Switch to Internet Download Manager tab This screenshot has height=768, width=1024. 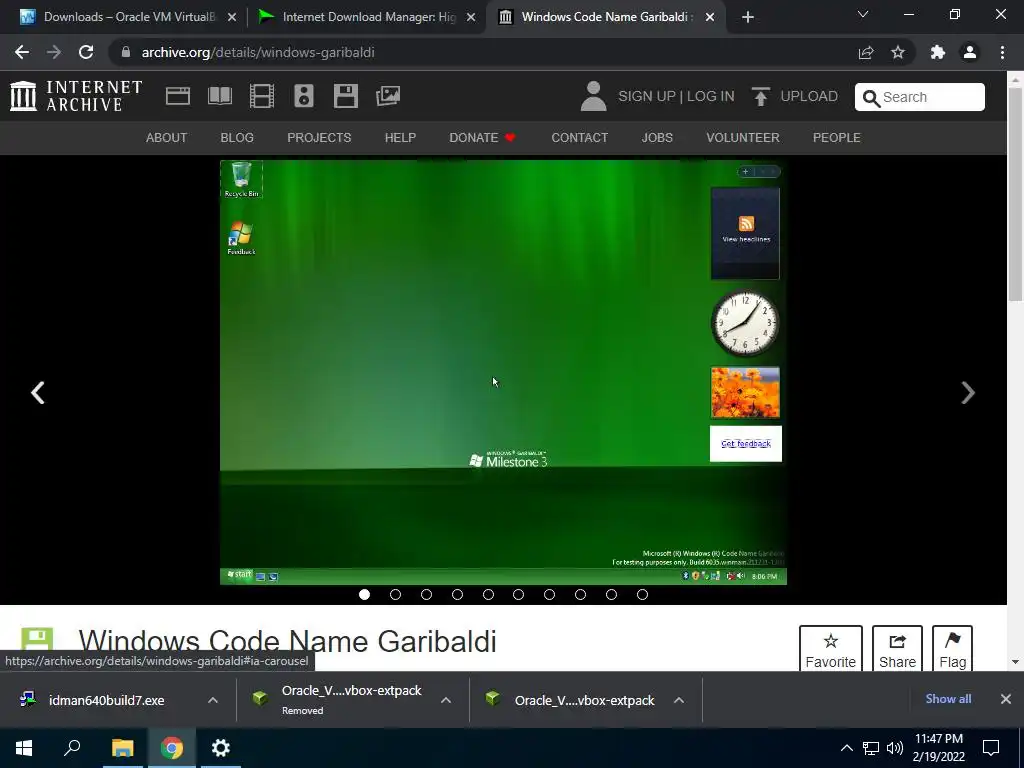[367, 17]
